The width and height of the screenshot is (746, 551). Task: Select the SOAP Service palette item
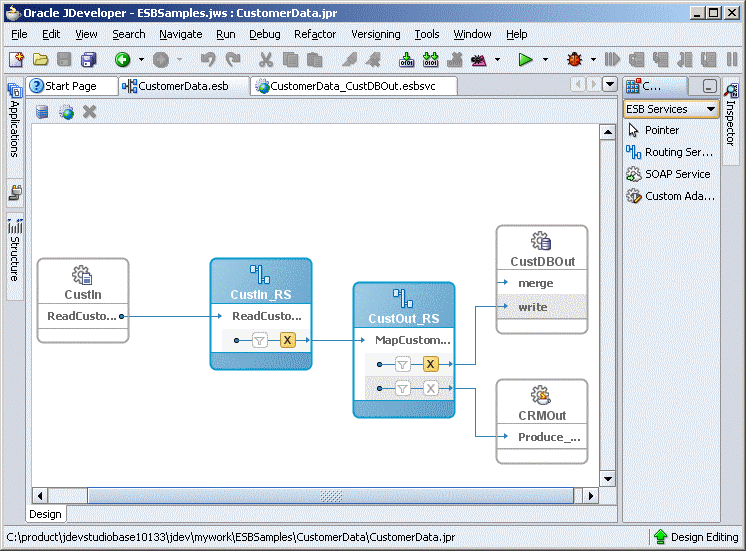point(671,174)
